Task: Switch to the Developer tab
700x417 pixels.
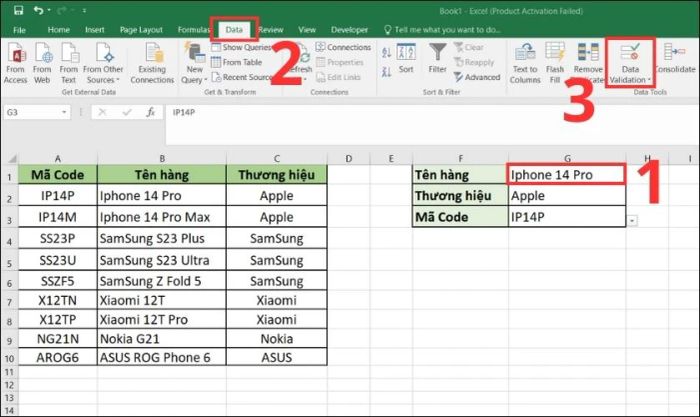Action: (350, 30)
